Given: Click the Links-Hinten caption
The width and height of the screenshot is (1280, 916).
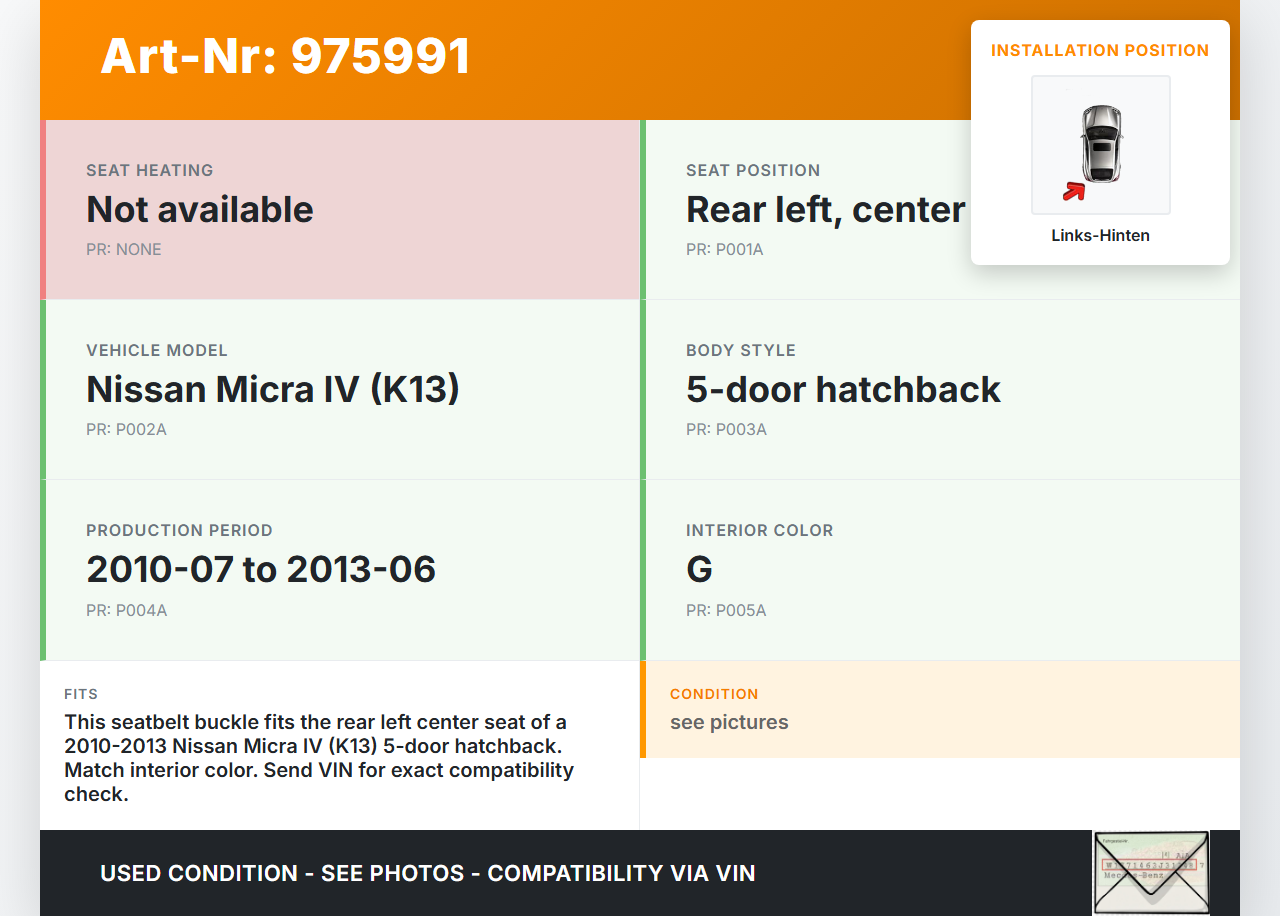Looking at the screenshot, I should pos(1100,236).
